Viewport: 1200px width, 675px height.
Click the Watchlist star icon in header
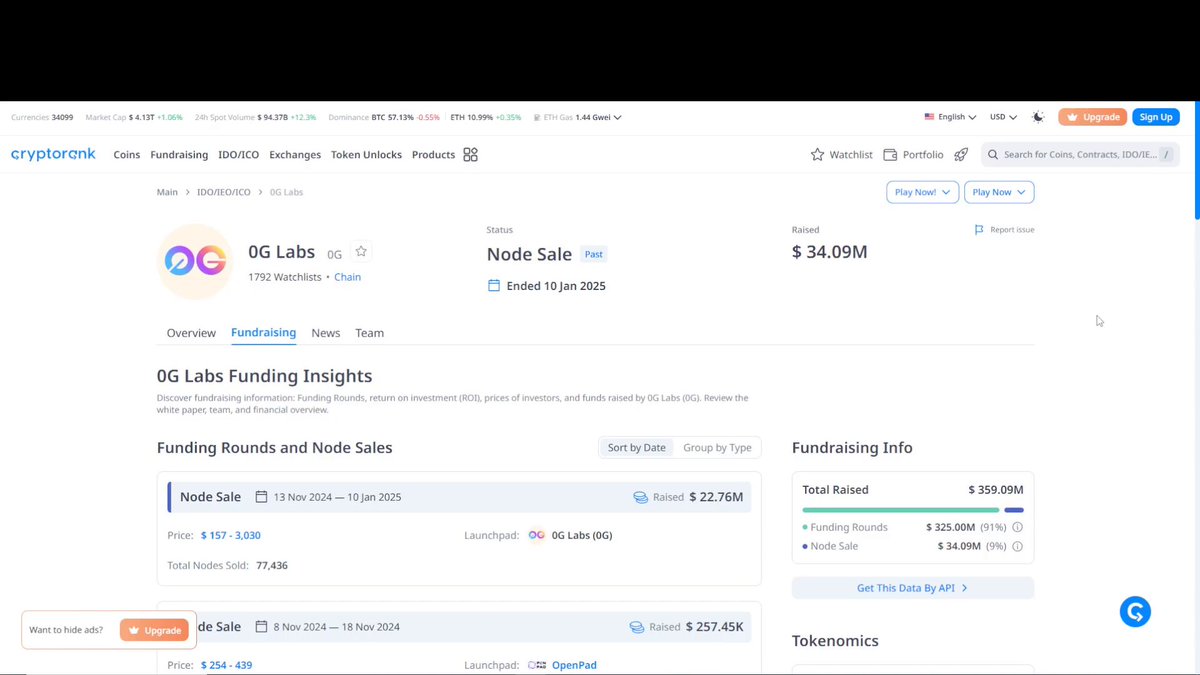(x=817, y=155)
